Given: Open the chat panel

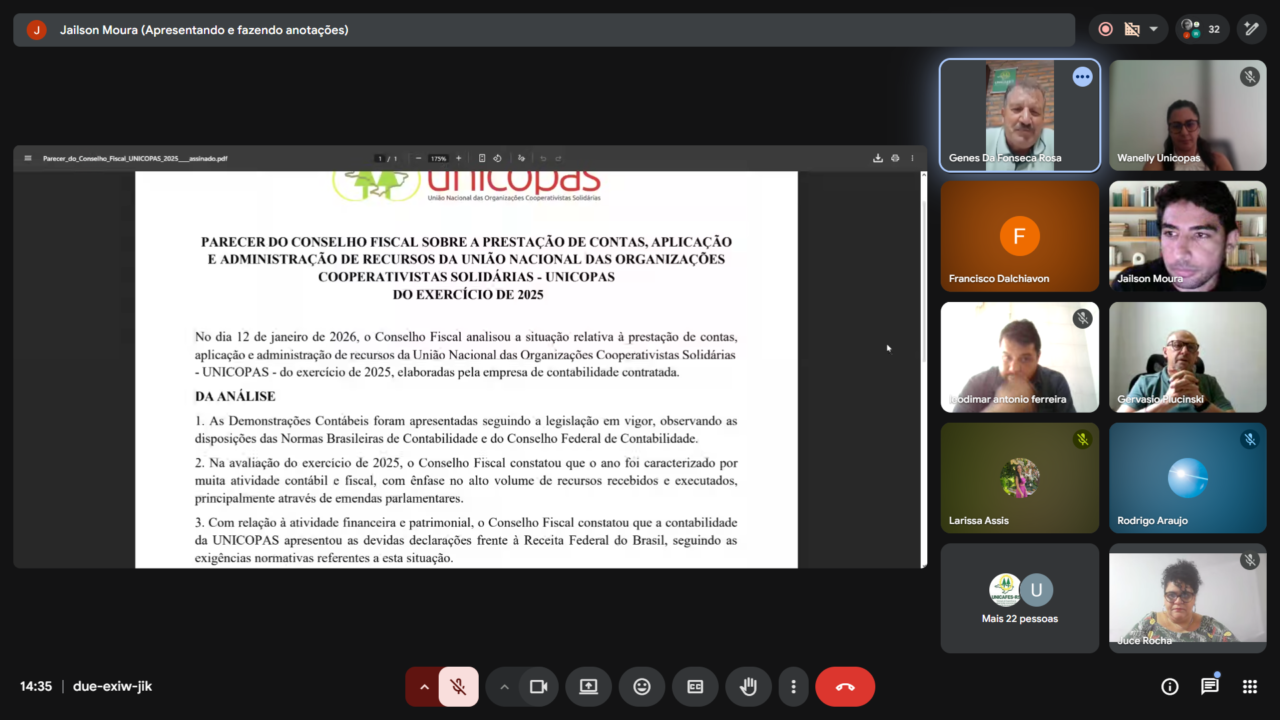Looking at the screenshot, I should point(1209,687).
